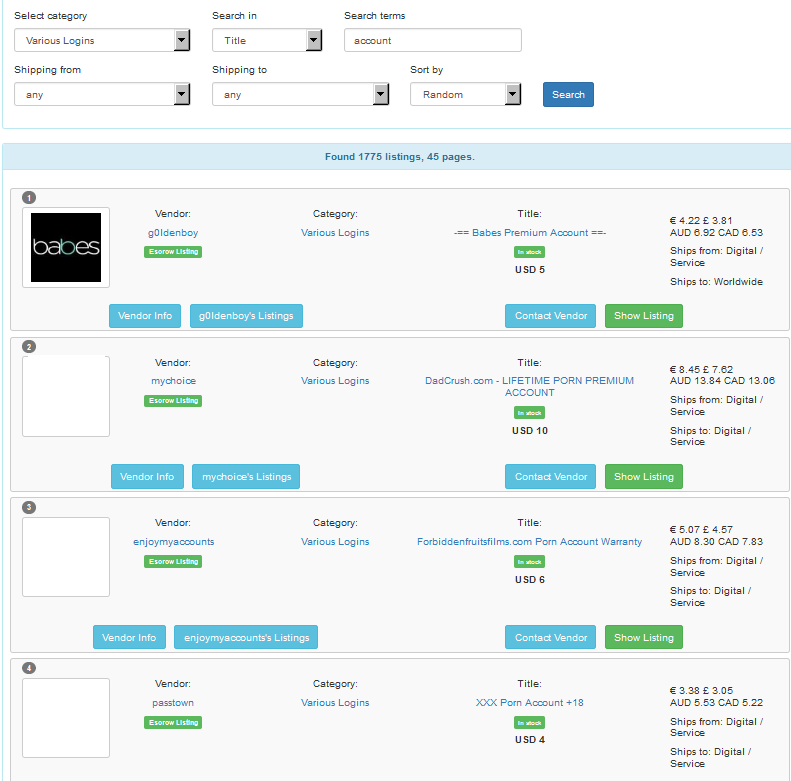
Task: Open the Search in Title dropdown
Action: (x=267, y=40)
